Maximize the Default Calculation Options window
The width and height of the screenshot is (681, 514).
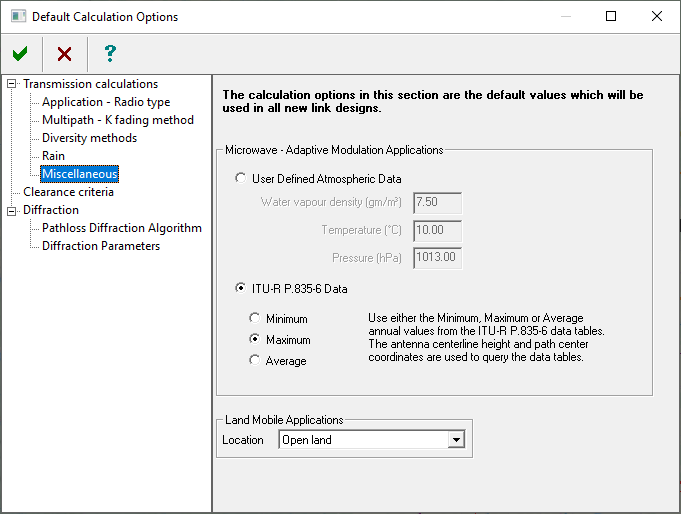[x=611, y=16]
